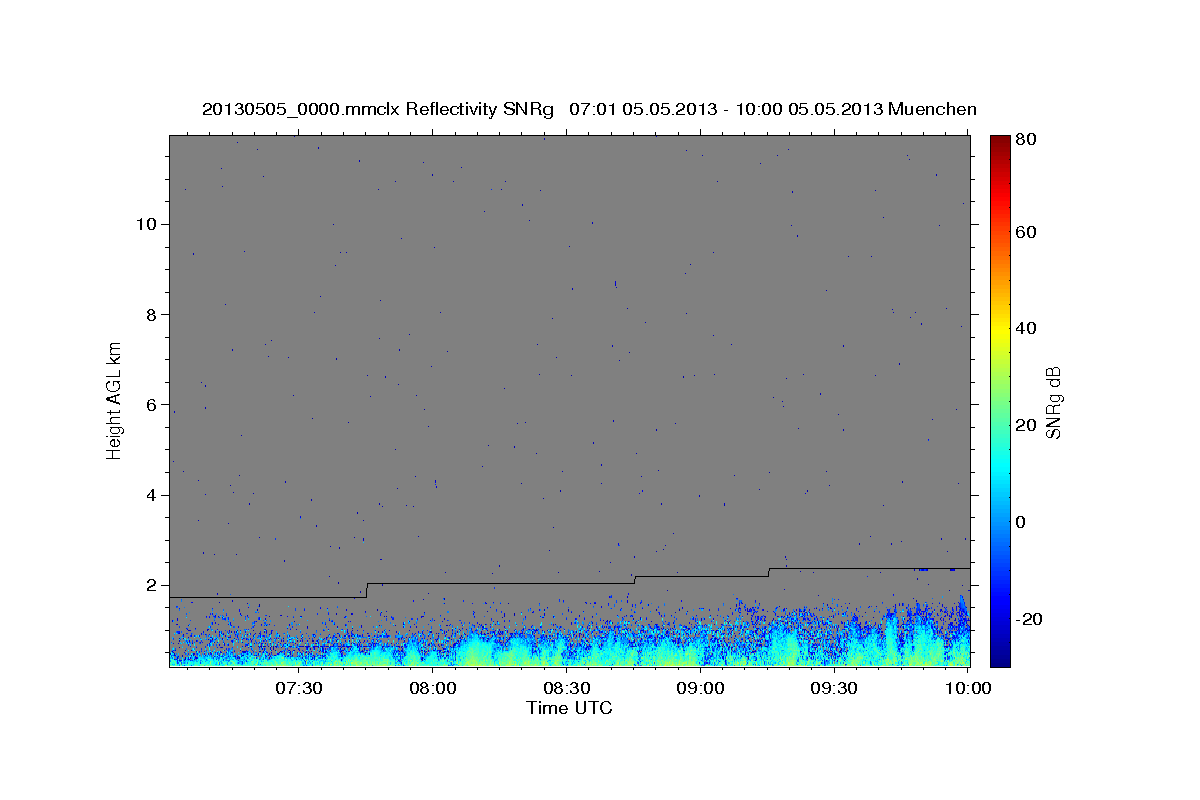Click the 'SNRg dB' colorbar label

tap(1053, 402)
